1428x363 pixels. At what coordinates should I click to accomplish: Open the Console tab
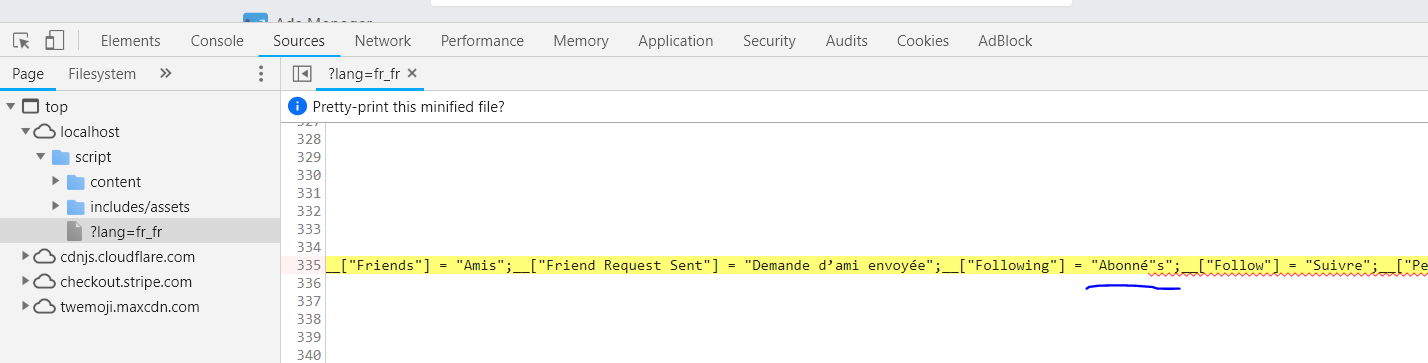pyautogui.click(x=217, y=41)
